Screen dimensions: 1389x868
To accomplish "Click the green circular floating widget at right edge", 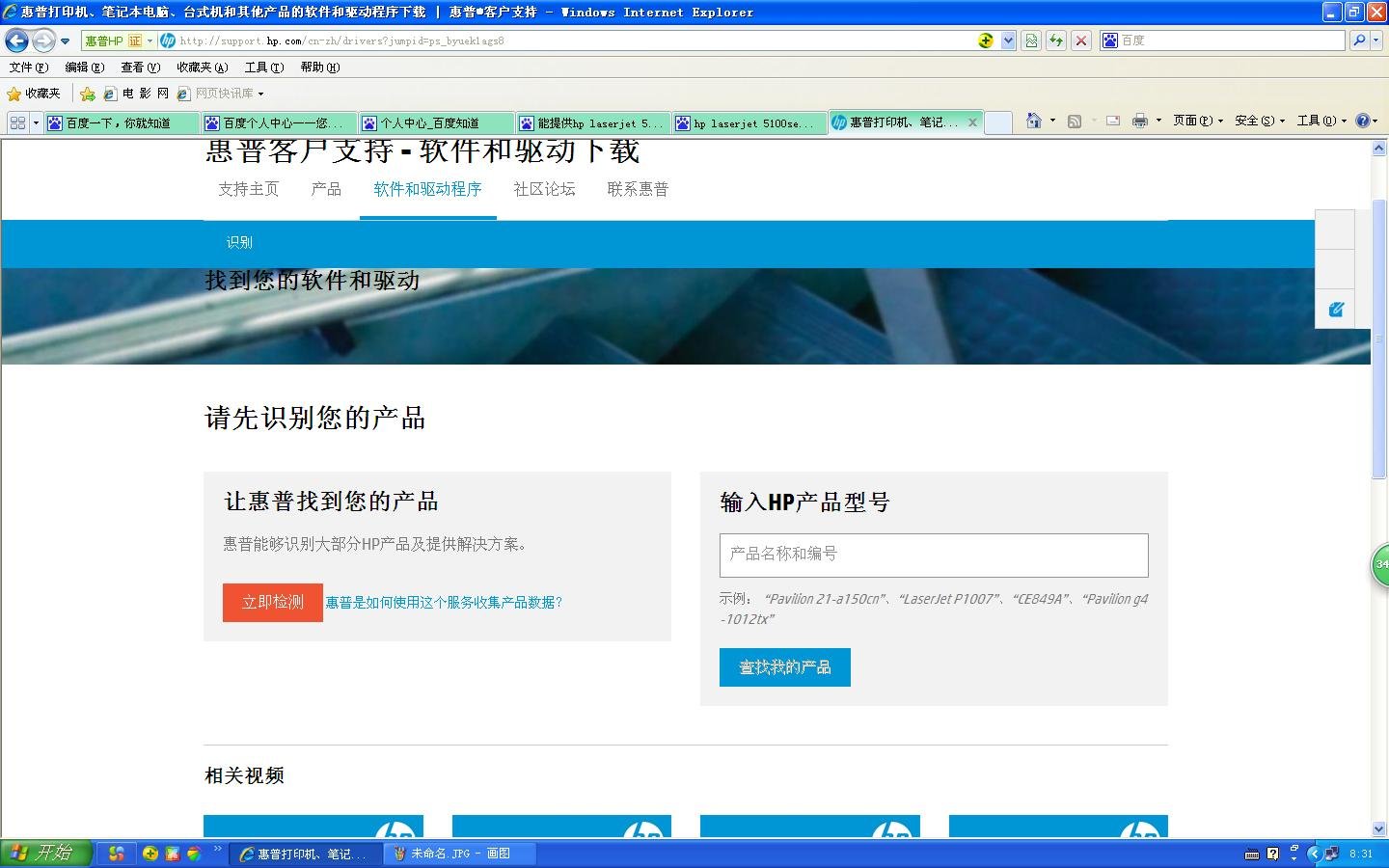I will coord(1380,564).
